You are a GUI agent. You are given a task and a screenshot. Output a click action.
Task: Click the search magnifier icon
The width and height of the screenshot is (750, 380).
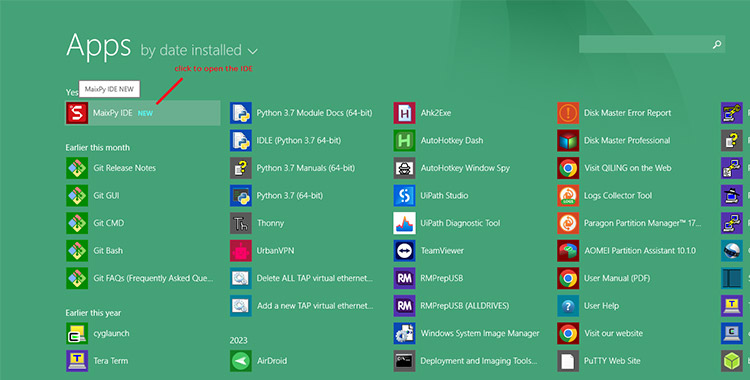717,45
